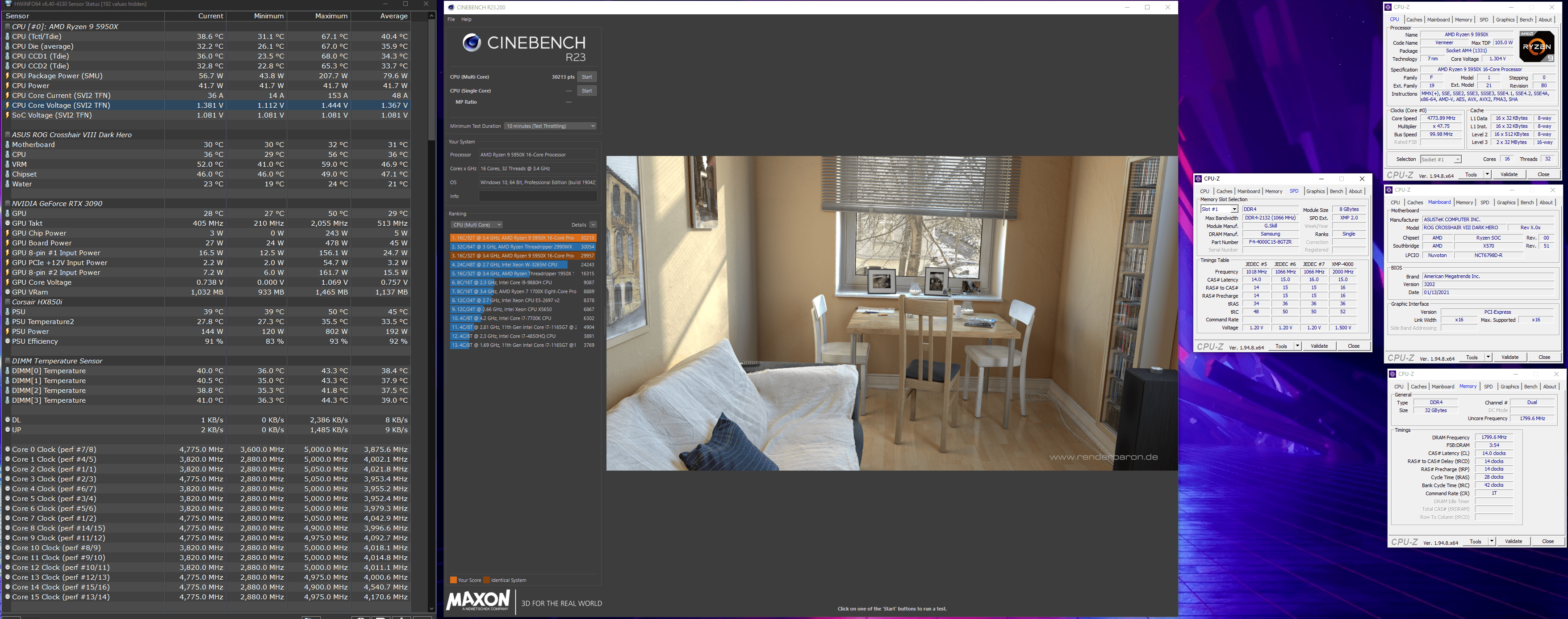Click the rendered room image in Cinebench
This screenshot has width=1568, height=619.
click(x=892, y=313)
